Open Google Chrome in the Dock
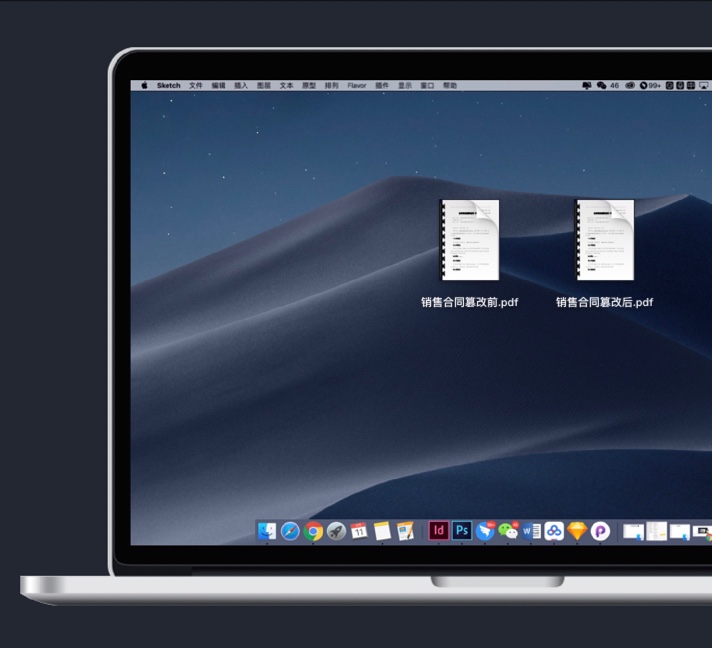This screenshot has width=712, height=648. [313, 531]
